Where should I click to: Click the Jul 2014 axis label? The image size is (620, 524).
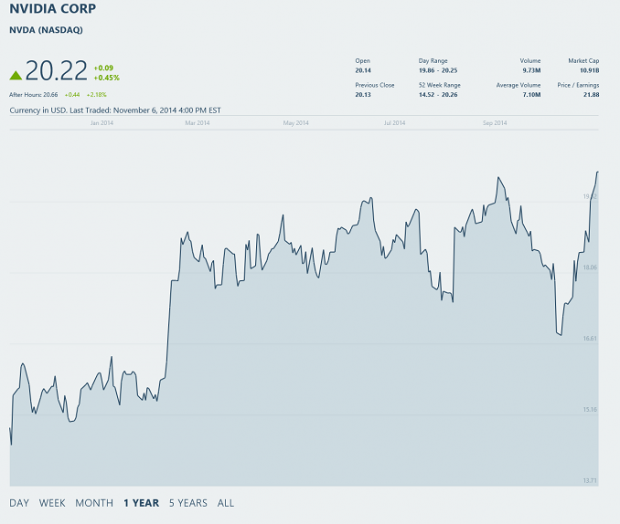[x=395, y=123]
